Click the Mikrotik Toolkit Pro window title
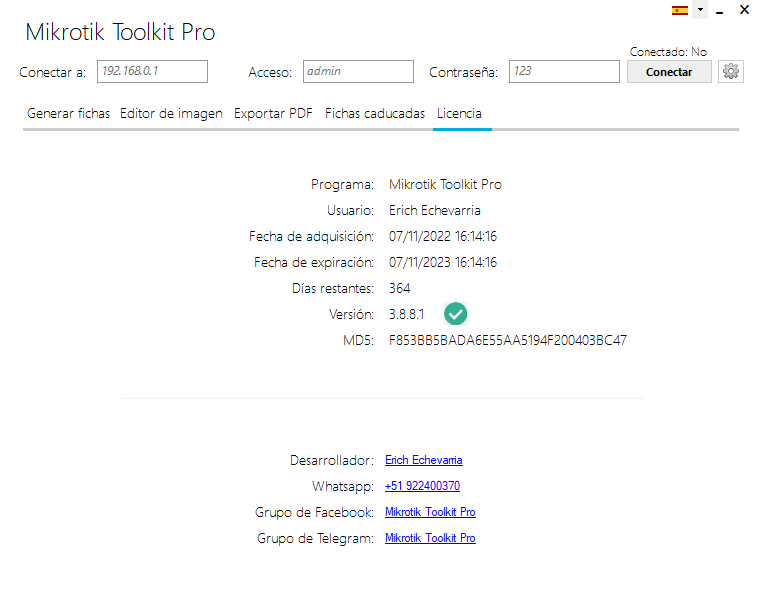The width and height of the screenshot is (762, 593). click(x=120, y=32)
